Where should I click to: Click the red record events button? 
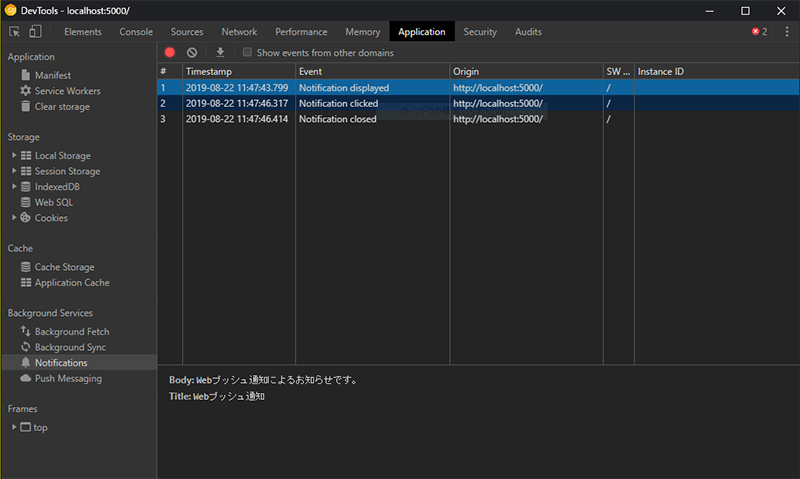point(170,53)
